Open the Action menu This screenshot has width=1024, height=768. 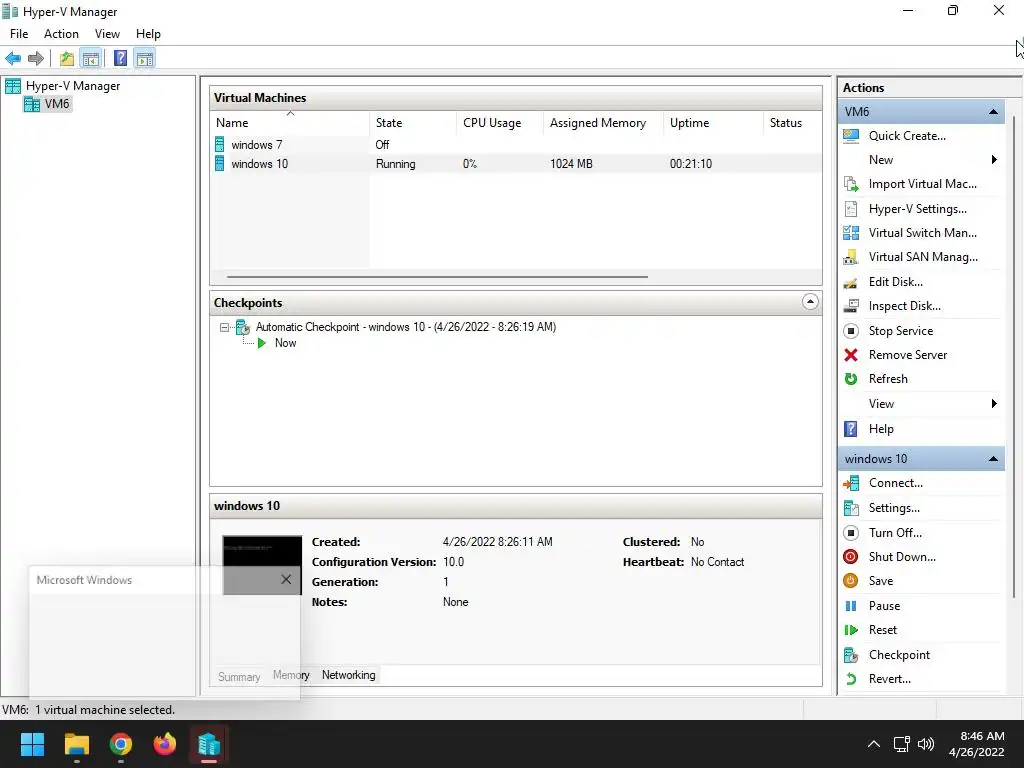click(61, 34)
